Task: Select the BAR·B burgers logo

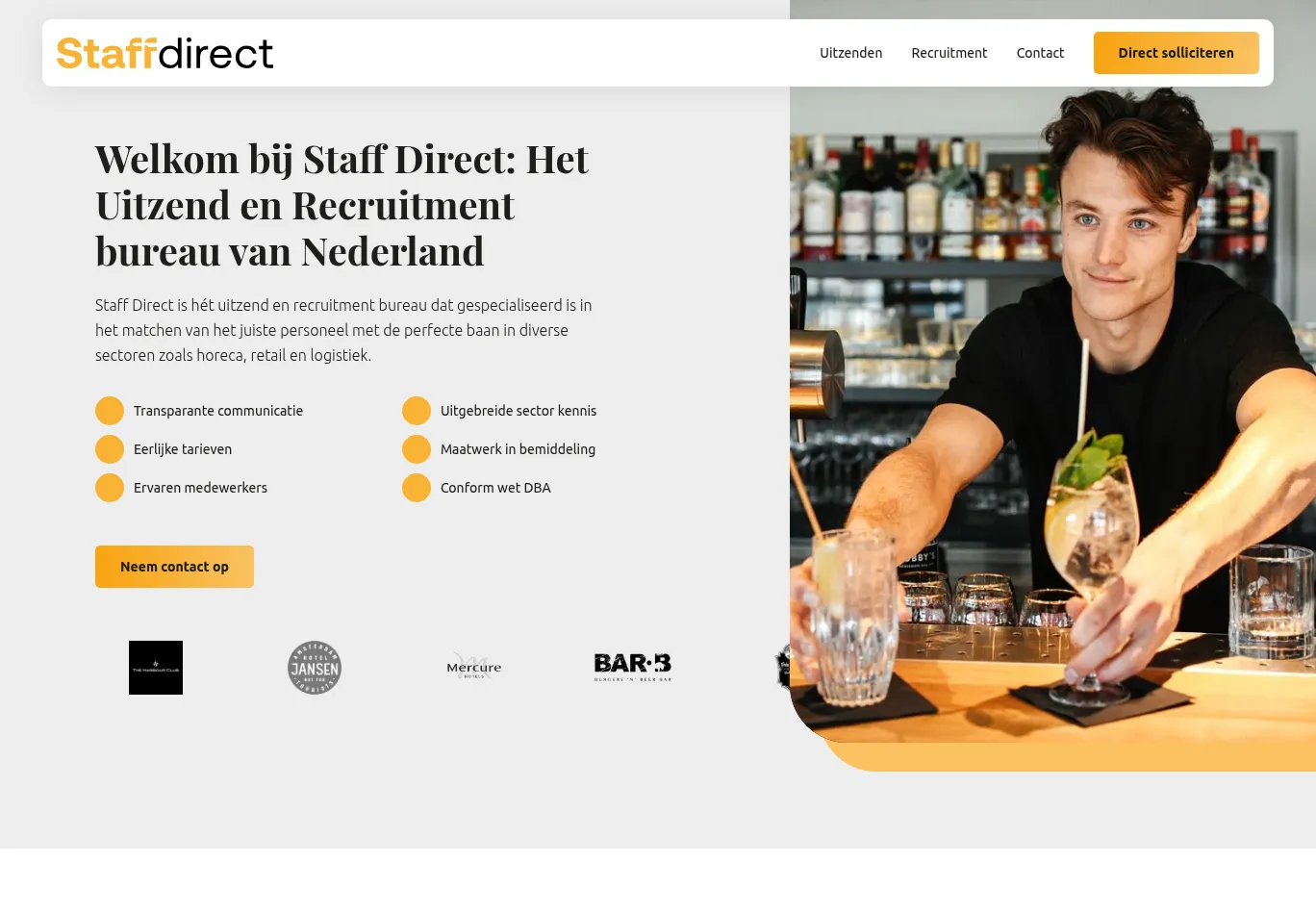Action: click(x=633, y=667)
